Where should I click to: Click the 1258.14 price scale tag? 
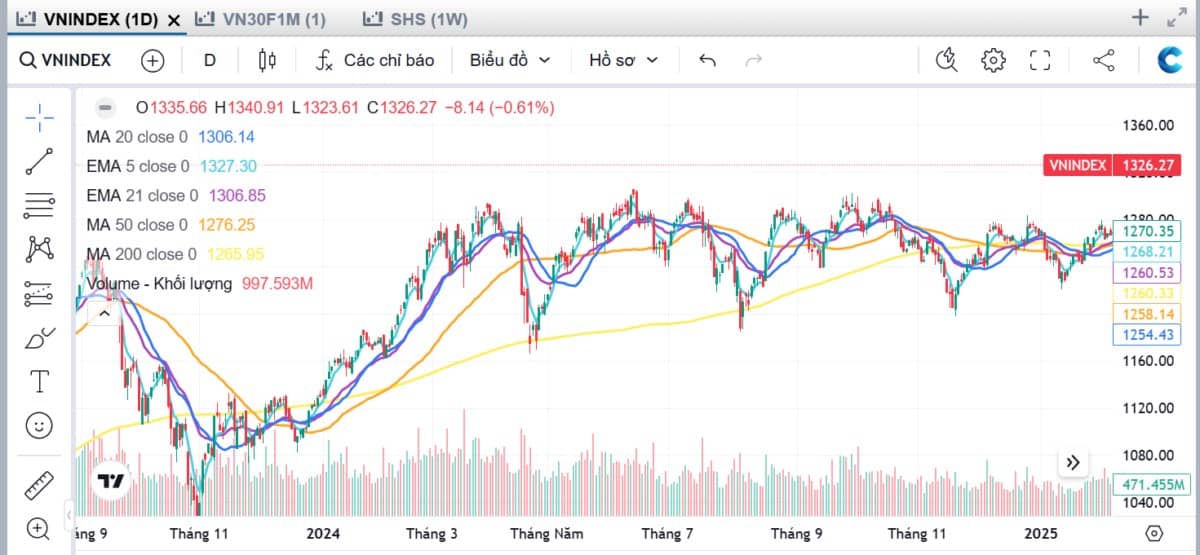1145,313
